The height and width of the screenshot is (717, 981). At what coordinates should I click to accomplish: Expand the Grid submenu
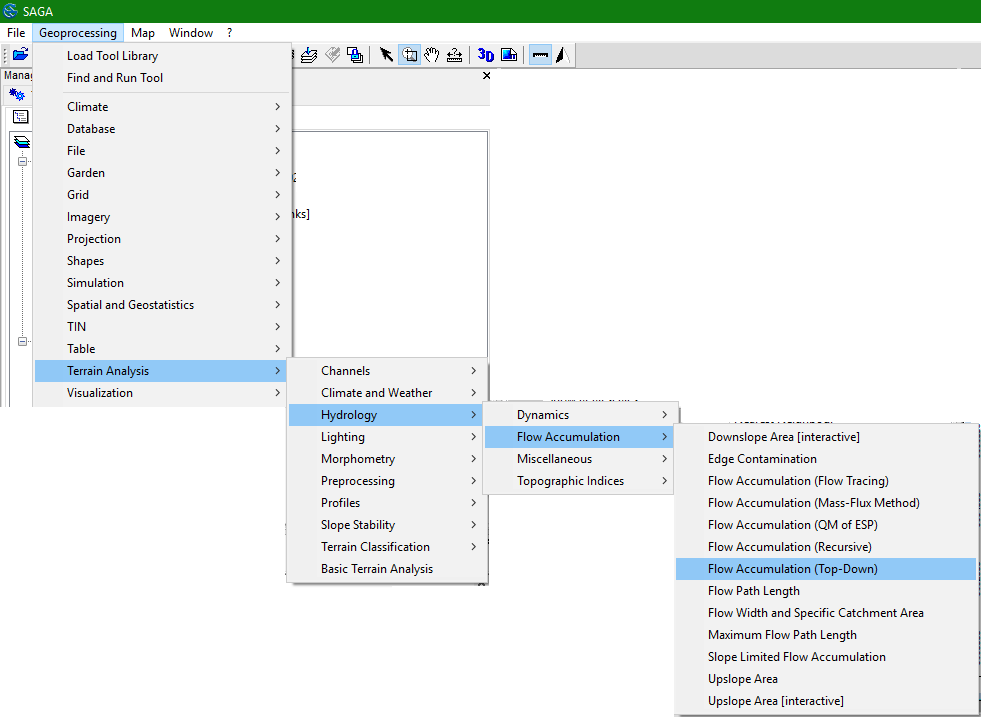[163, 195]
